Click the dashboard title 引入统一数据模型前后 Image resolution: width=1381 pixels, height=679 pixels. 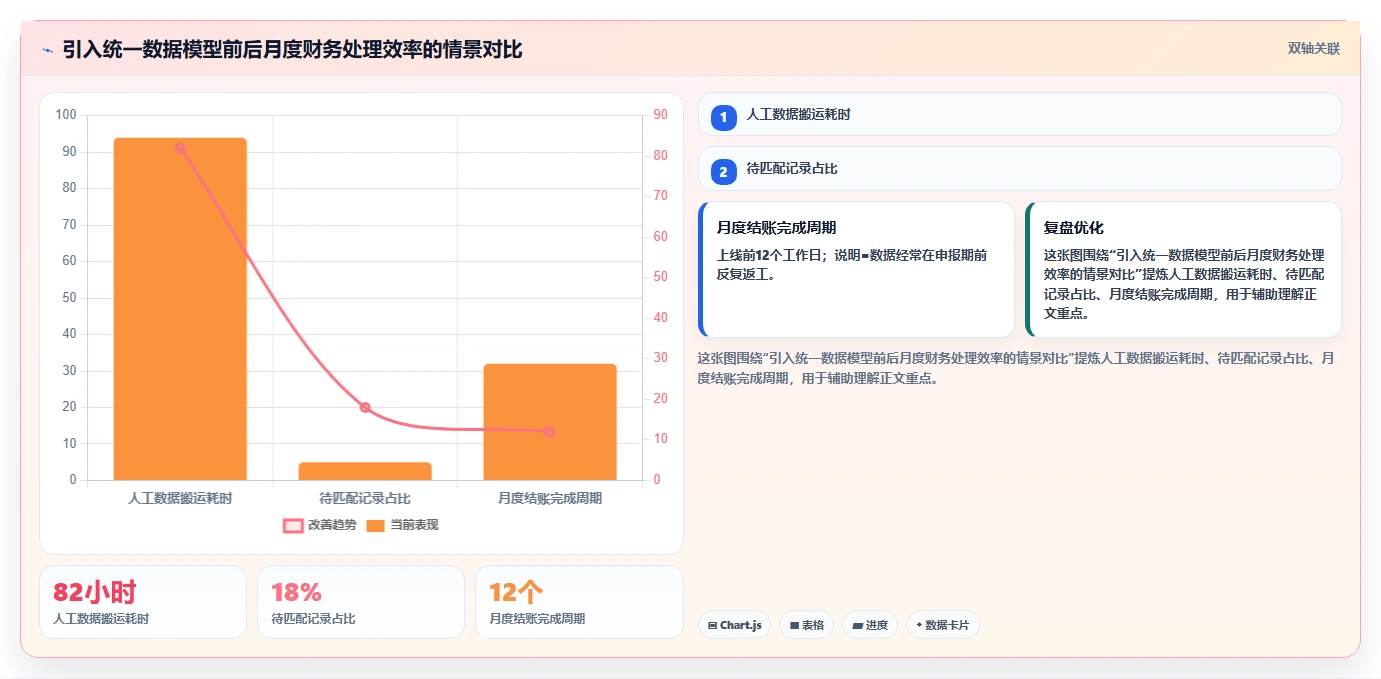pos(292,50)
